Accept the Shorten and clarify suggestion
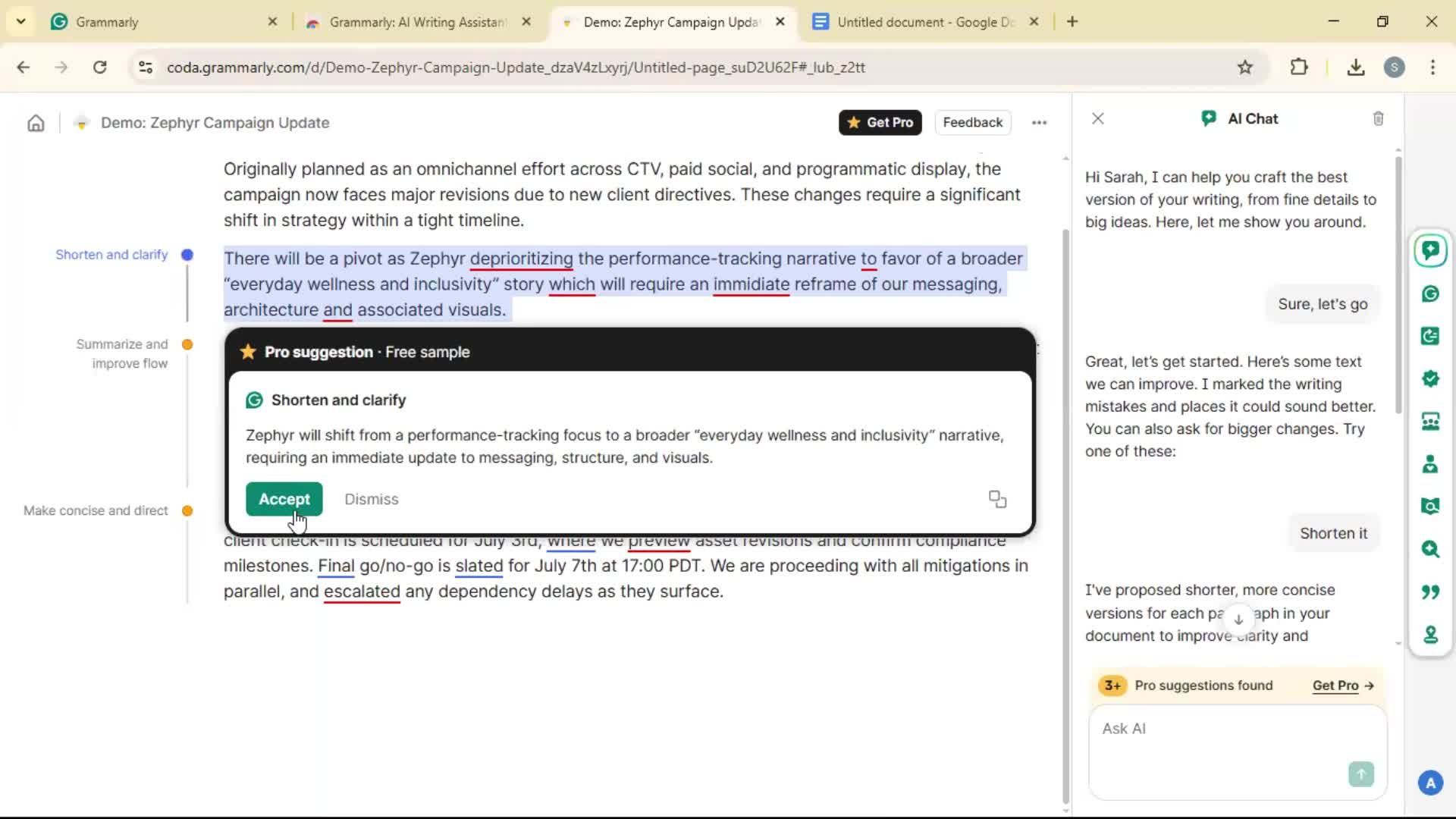 tap(284, 499)
